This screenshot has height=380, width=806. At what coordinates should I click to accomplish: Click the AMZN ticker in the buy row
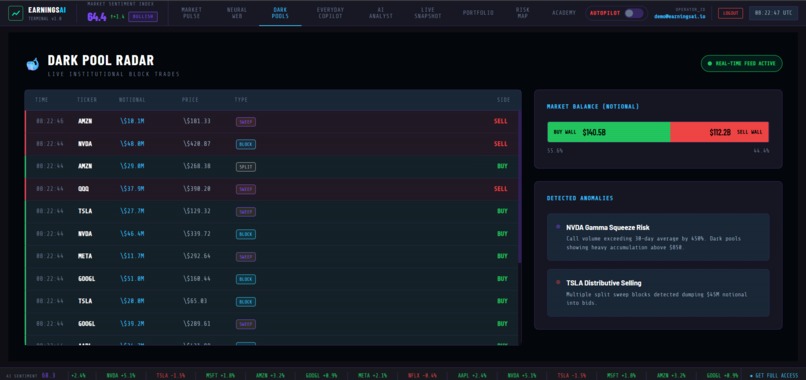pos(85,166)
